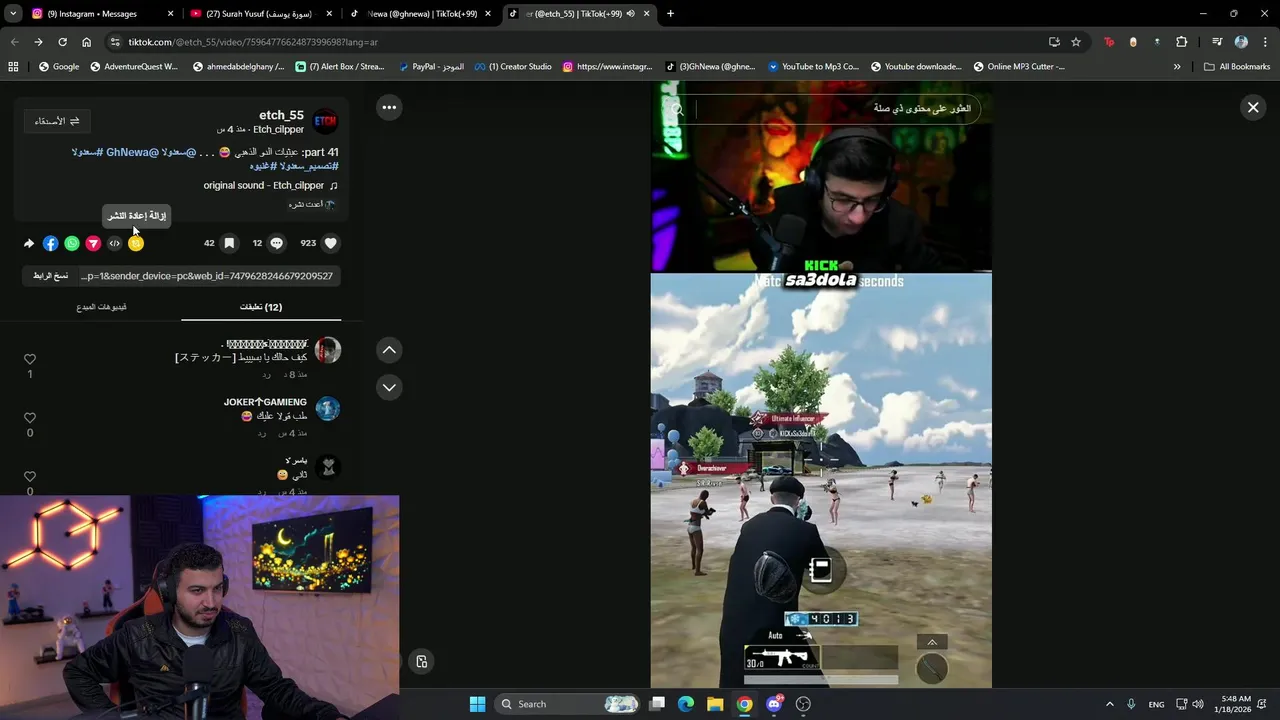Image resolution: width=1280 pixels, height=720 pixels.
Task: Open Discord from the taskbar
Action: (774, 704)
